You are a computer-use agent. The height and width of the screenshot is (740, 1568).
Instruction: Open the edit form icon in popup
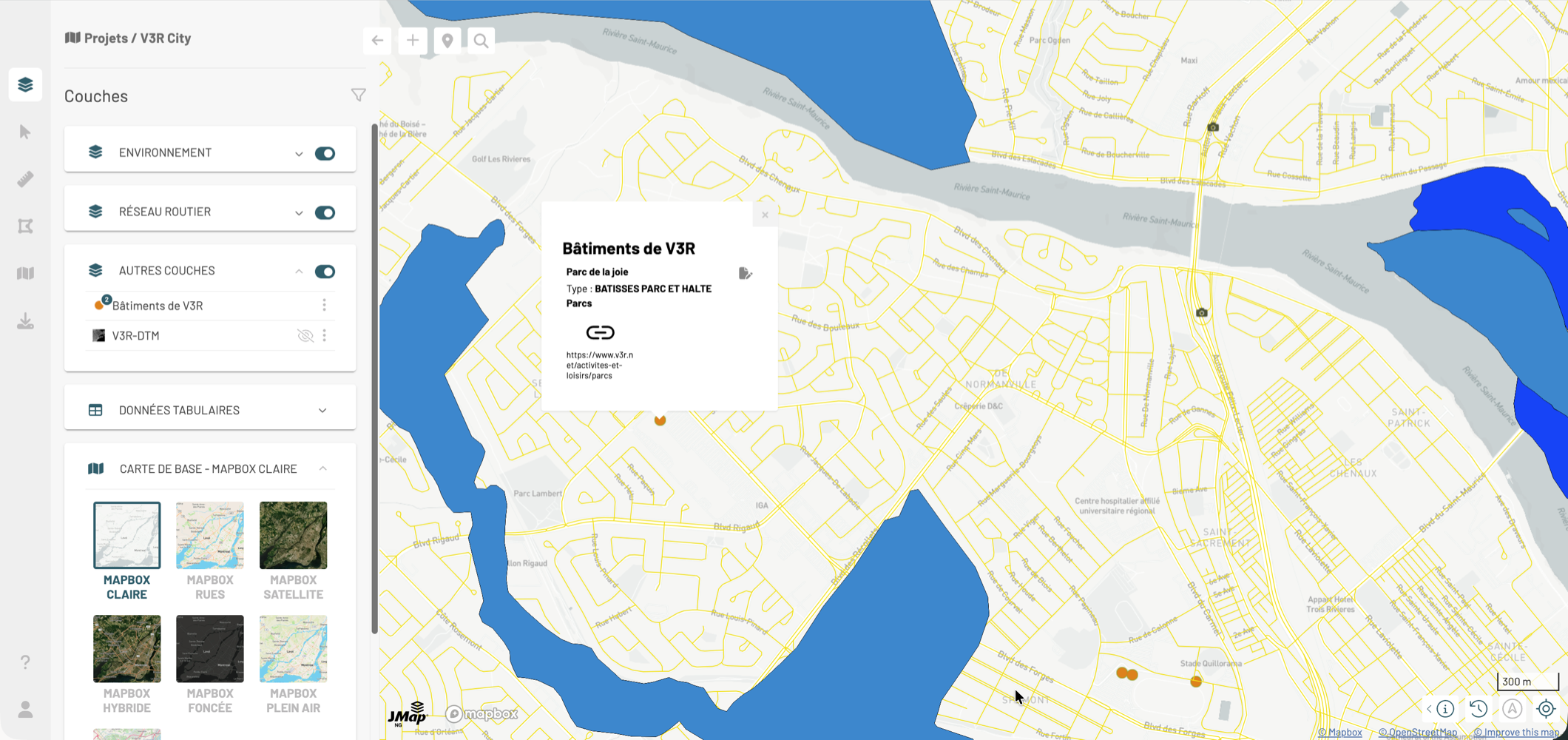point(745,274)
